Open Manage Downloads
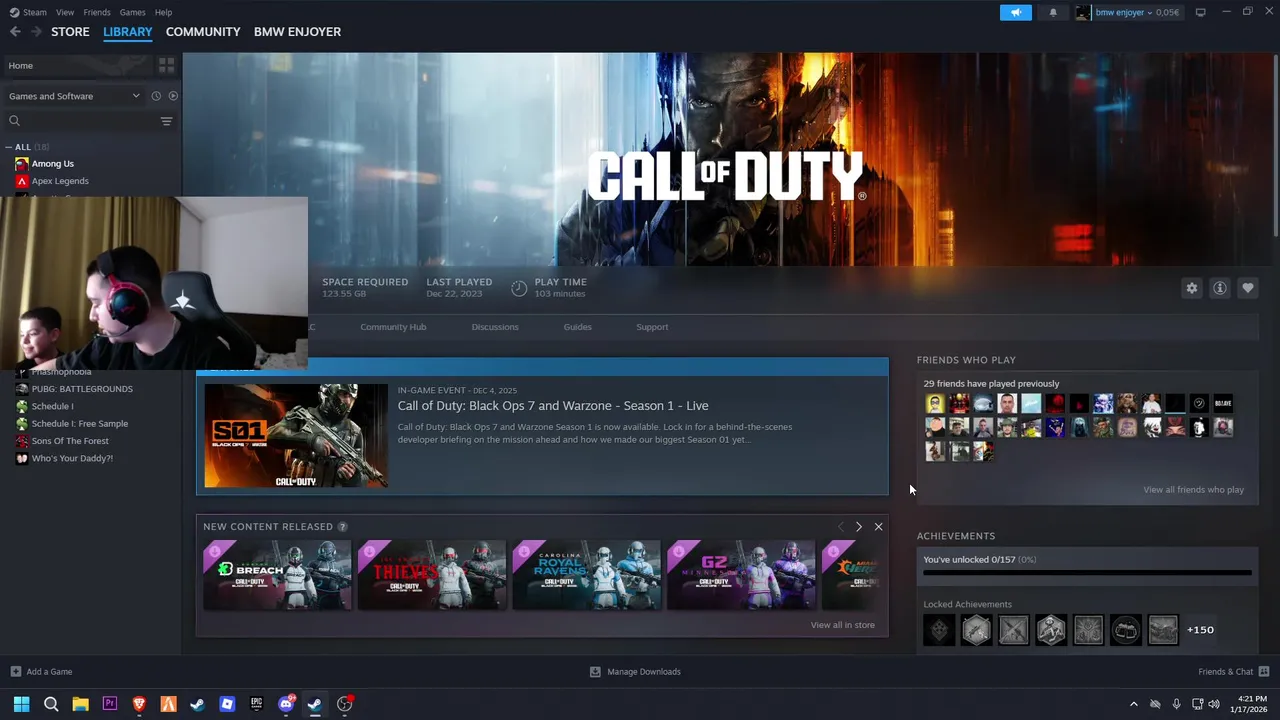1280x720 pixels. click(635, 672)
